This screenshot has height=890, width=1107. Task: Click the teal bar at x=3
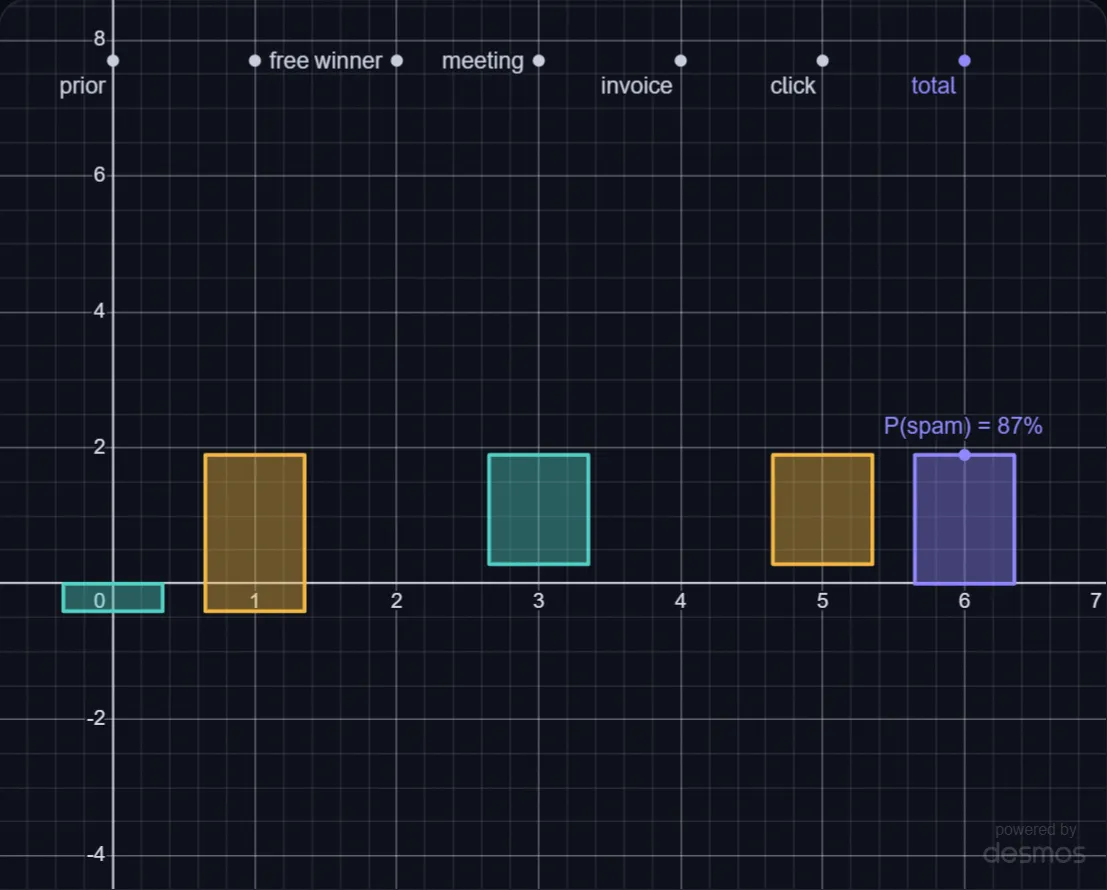[539, 510]
